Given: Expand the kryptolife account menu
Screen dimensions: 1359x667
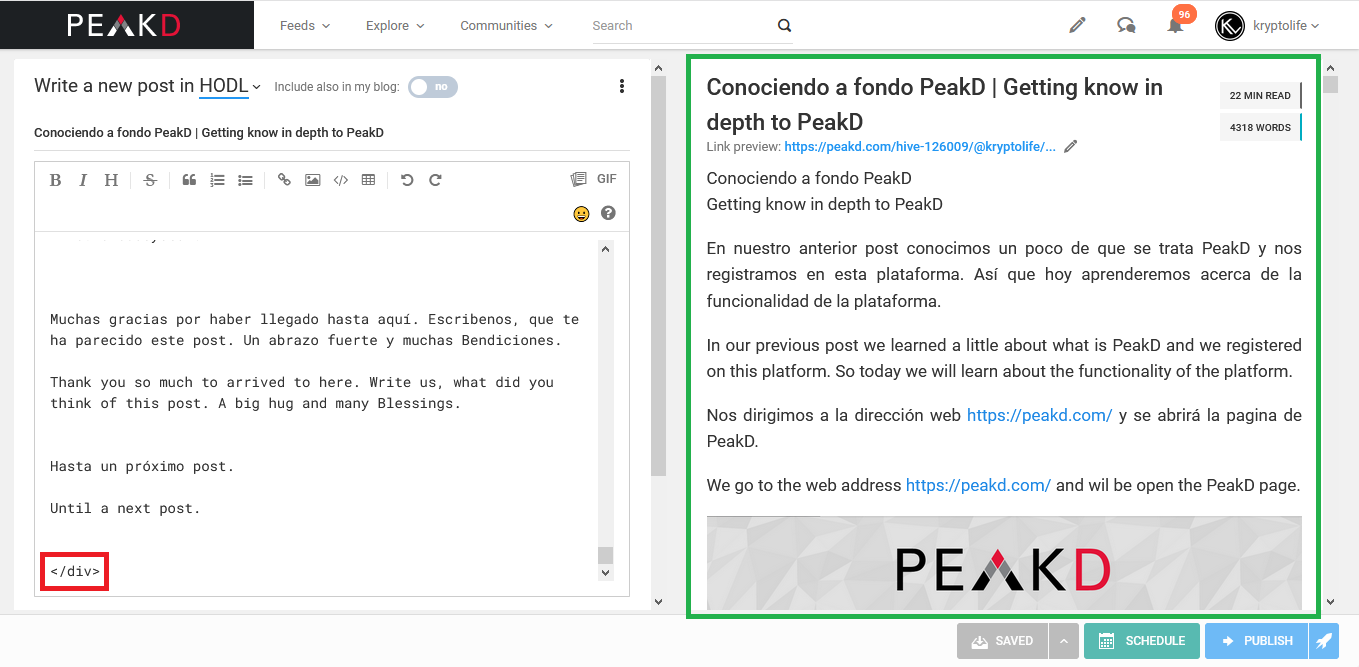Looking at the screenshot, I should [1286, 26].
